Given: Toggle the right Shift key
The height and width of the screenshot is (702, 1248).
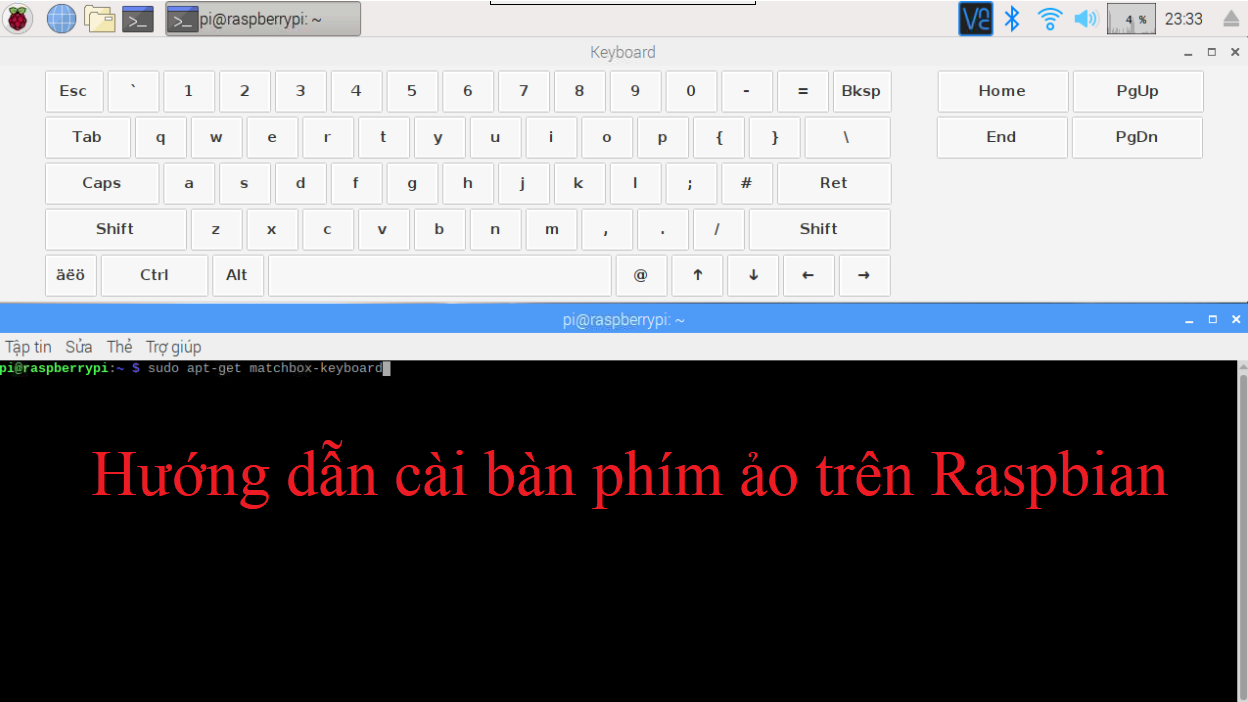Looking at the screenshot, I should click(819, 229).
